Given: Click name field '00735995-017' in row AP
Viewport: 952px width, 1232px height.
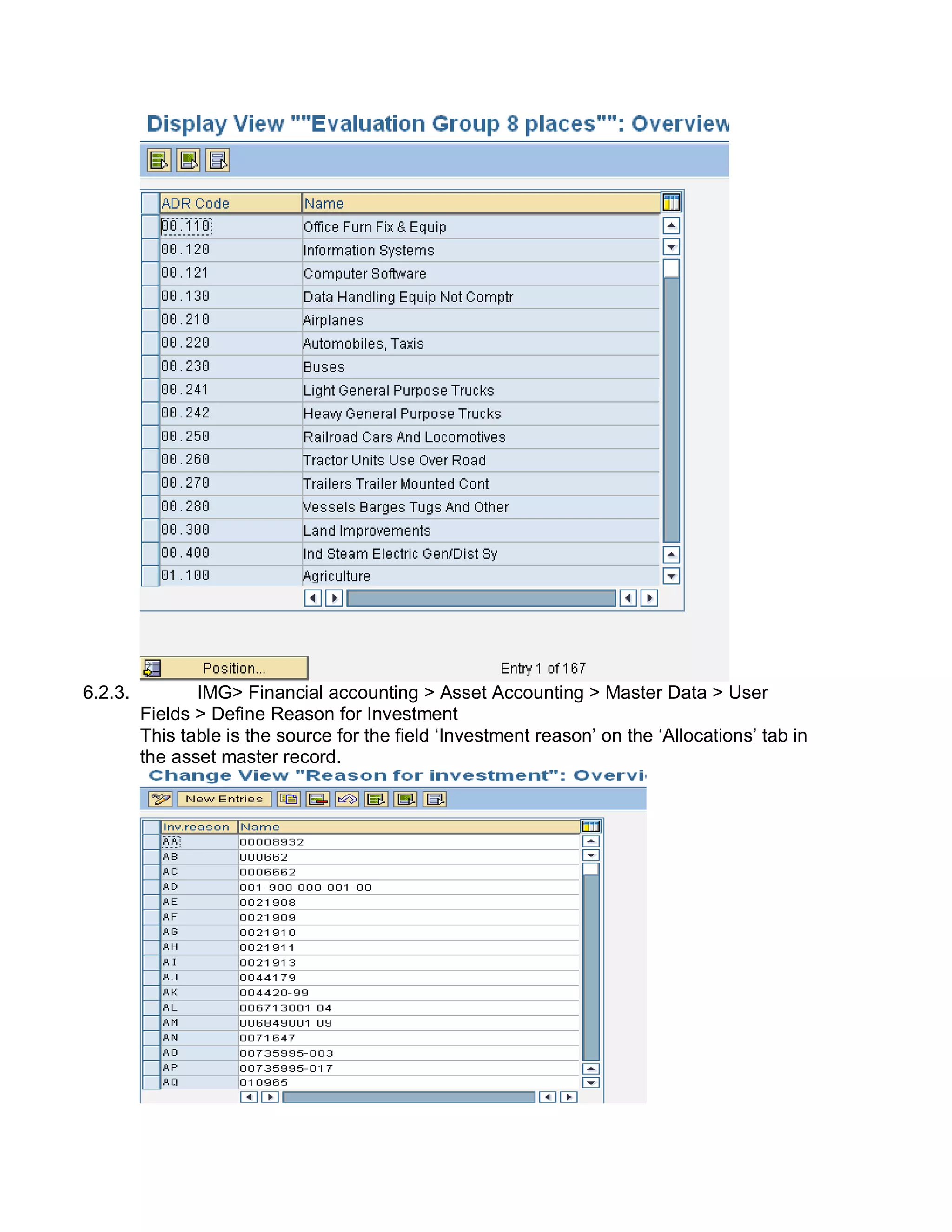Looking at the screenshot, I should tap(409, 1068).
